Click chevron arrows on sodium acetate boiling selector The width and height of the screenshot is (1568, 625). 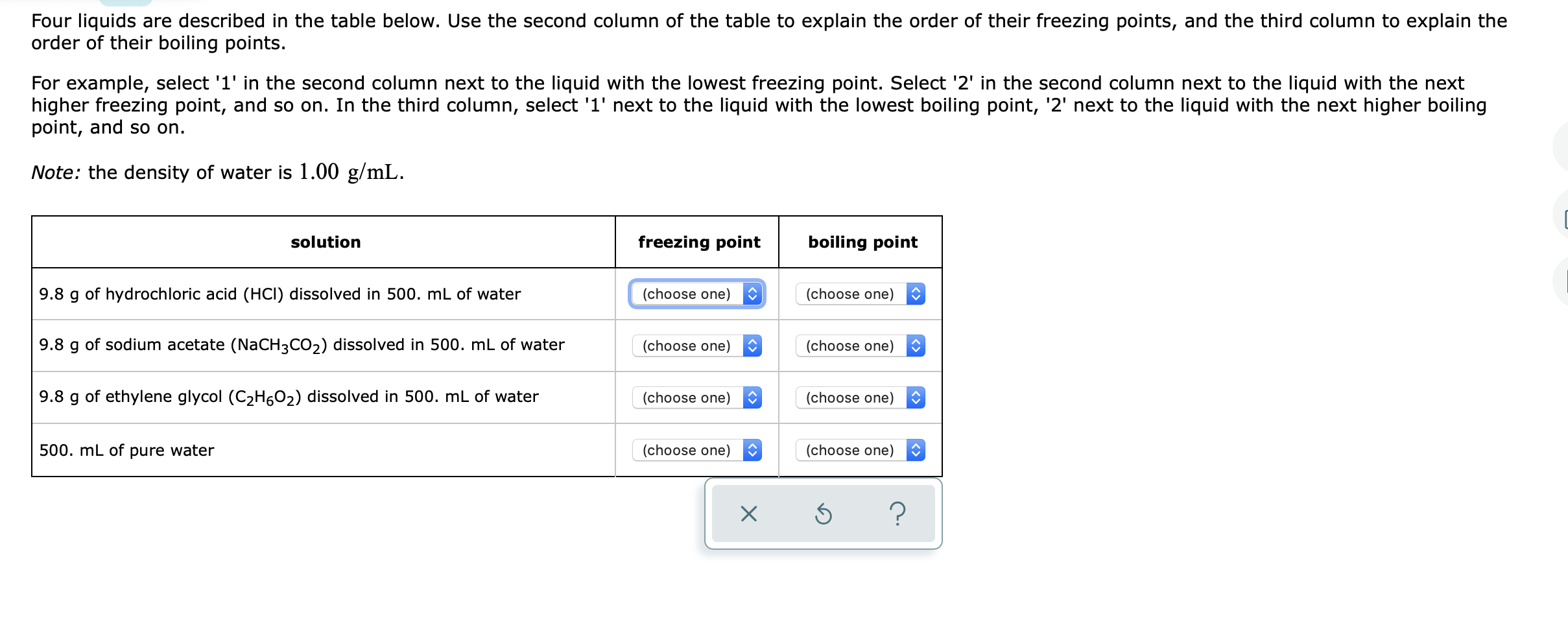tap(914, 346)
